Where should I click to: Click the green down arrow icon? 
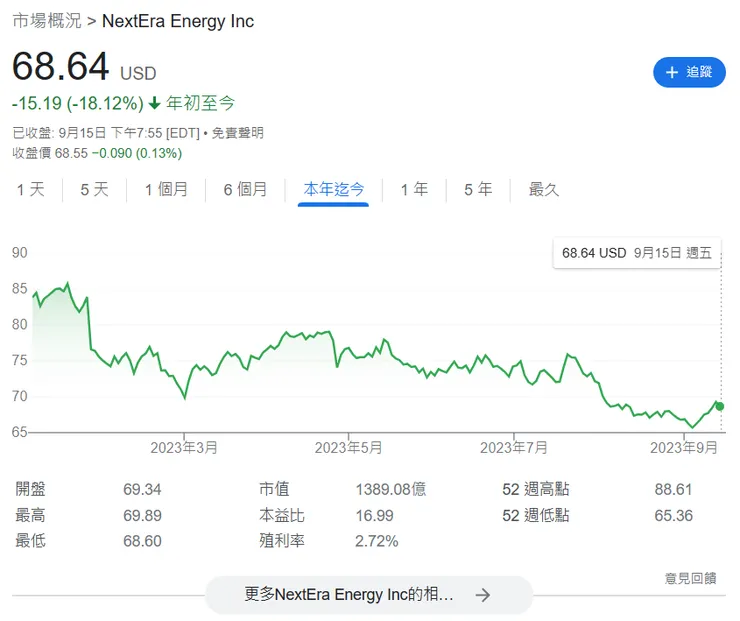tap(154, 103)
